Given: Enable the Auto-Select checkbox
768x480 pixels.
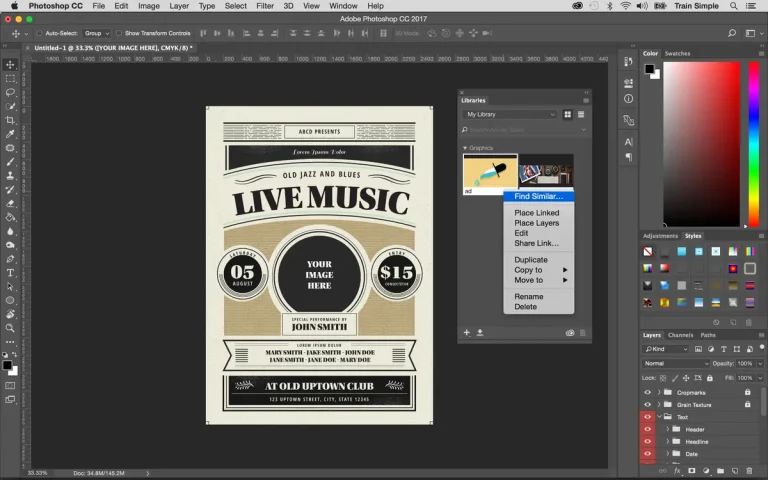Looking at the screenshot, I should 37,33.
